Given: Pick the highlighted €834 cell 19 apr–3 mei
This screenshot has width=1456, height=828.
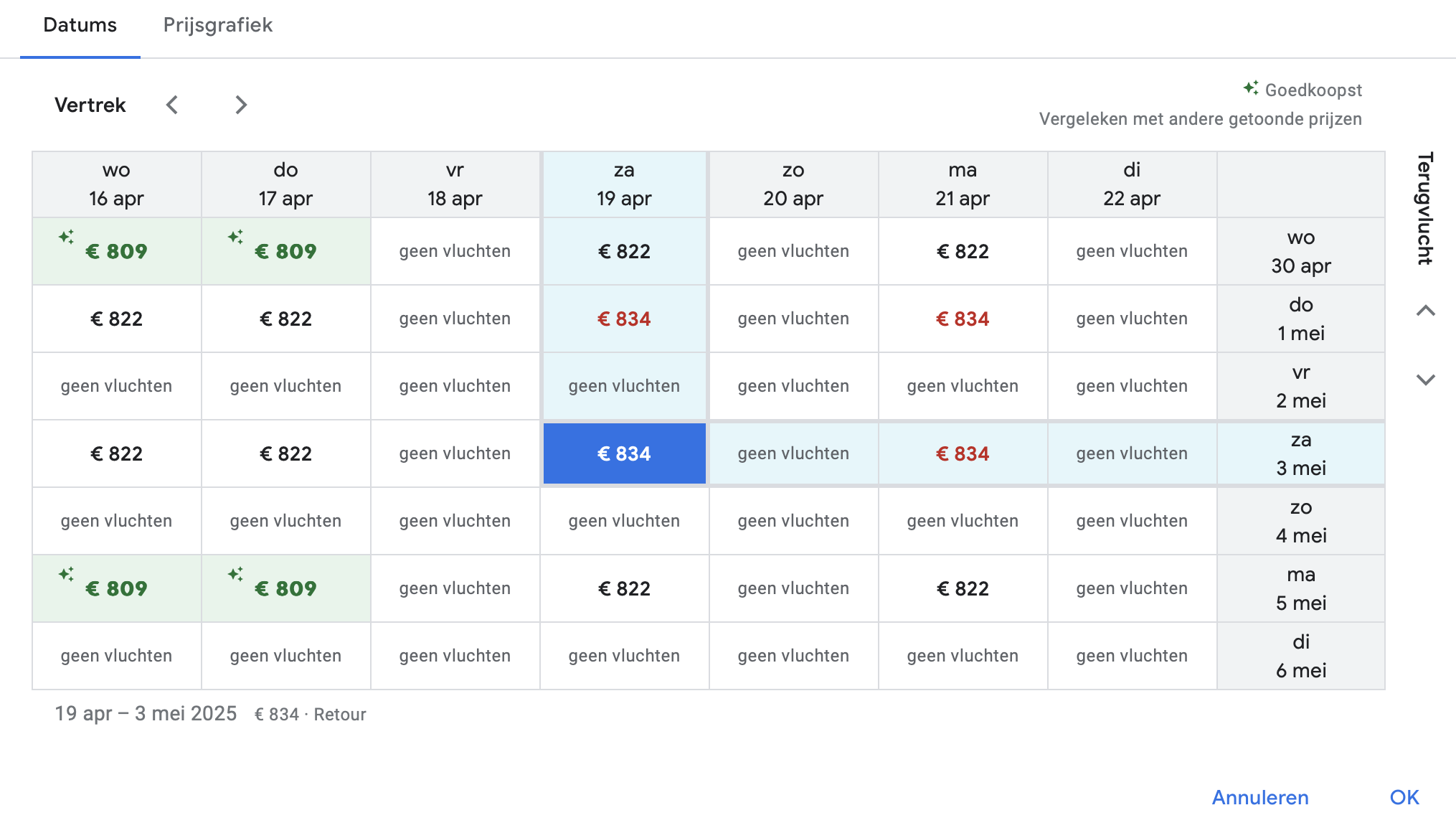Looking at the screenshot, I should [x=624, y=453].
